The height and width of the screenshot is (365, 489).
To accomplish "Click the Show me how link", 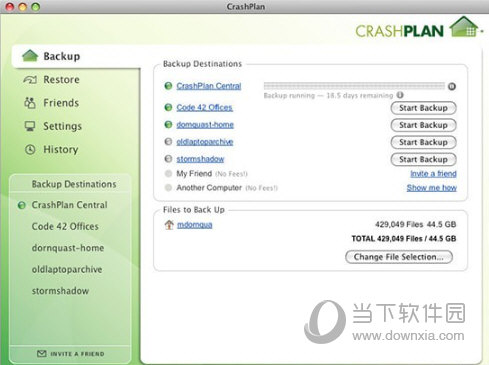I will click(432, 188).
